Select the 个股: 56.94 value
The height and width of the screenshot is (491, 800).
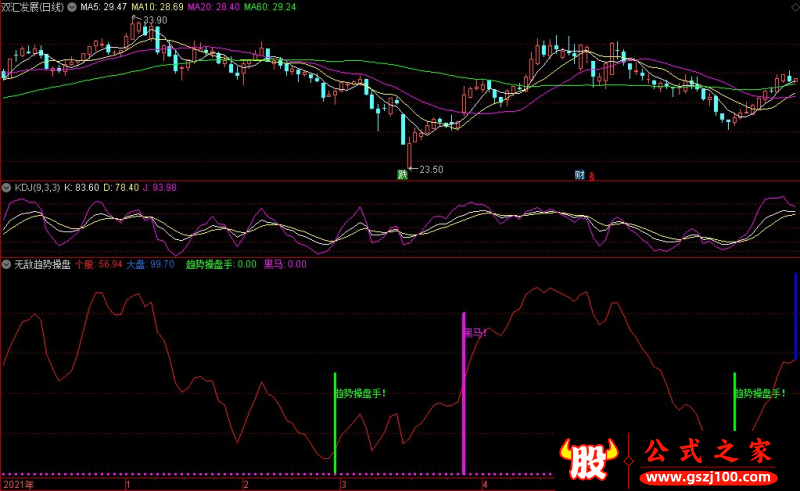[x=99, y=264]
